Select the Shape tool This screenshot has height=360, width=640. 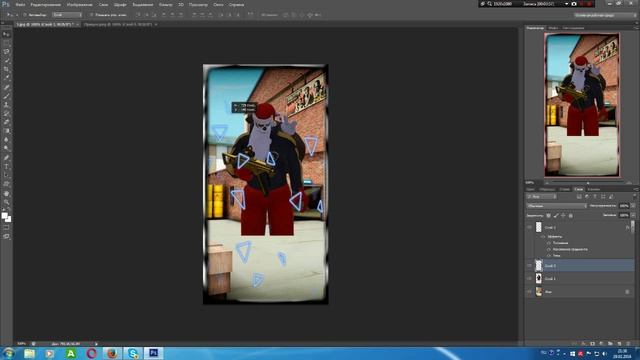[x=6, y=184]
